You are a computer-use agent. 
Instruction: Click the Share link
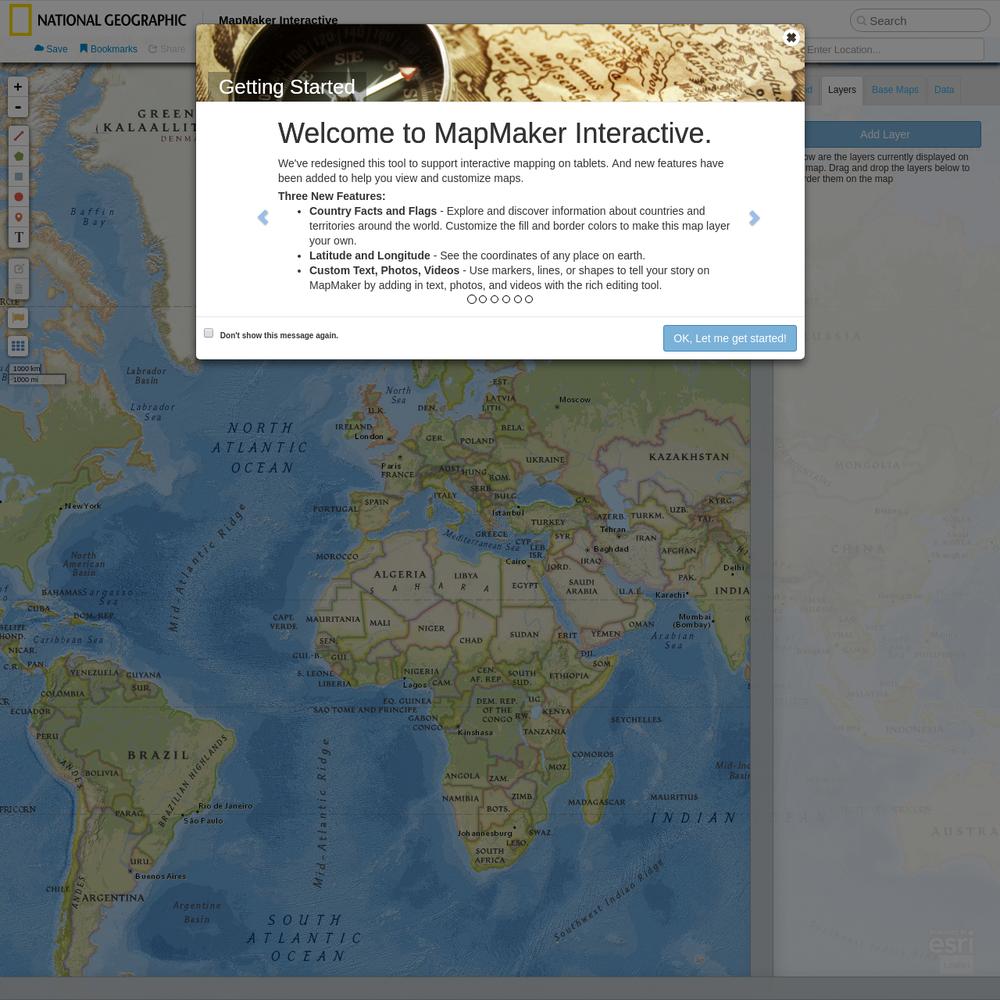pyautogui.click(x=166, y=49)
